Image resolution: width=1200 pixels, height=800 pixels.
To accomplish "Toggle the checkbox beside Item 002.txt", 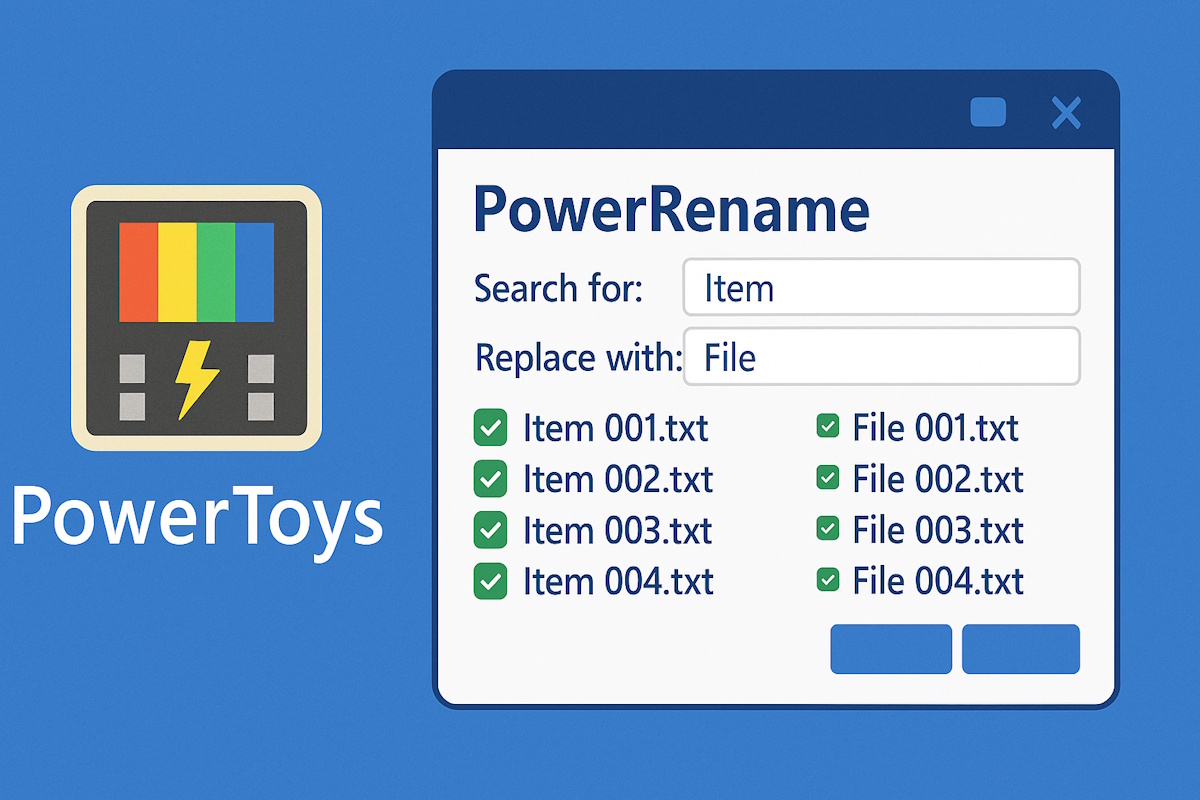I will click(x=490, y=479).
